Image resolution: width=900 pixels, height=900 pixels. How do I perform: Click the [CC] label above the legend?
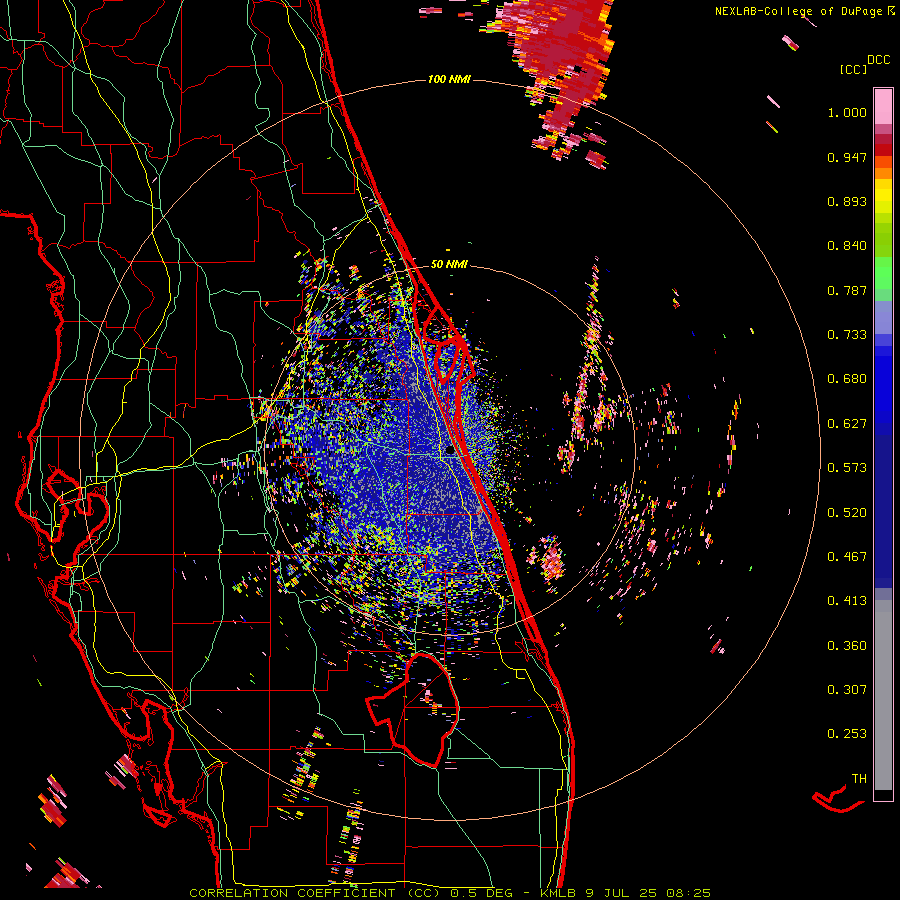click(852, 69)
